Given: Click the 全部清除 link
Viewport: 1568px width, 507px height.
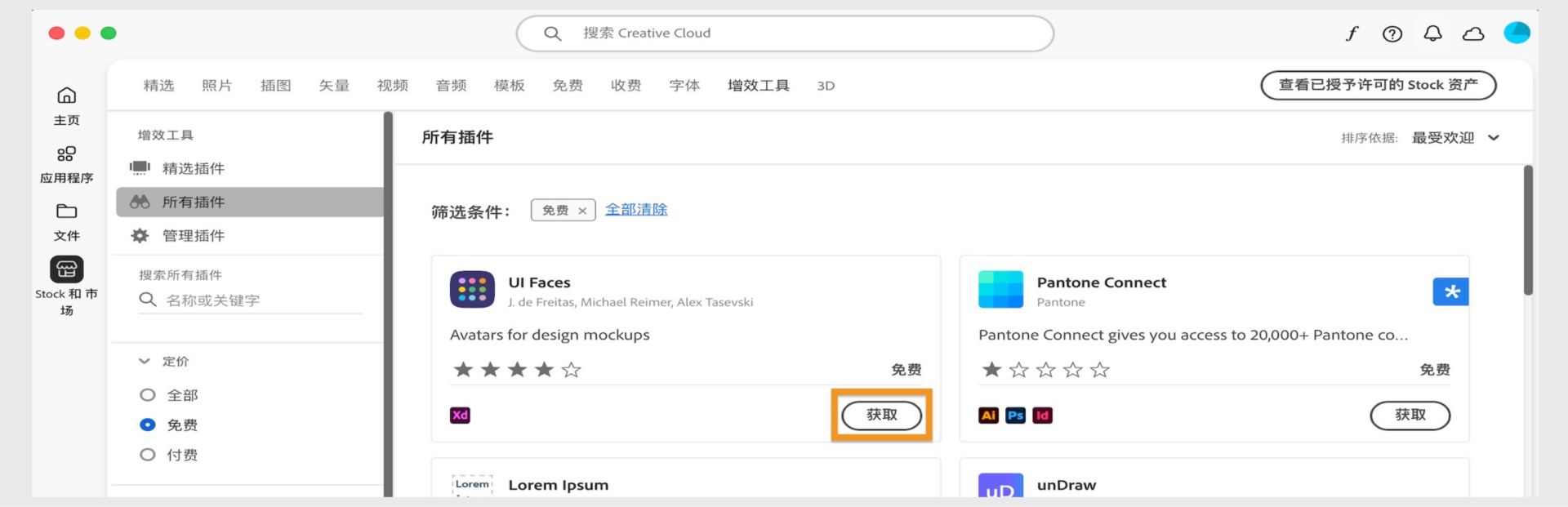Looking at the screenshot, I should [636, 210].
